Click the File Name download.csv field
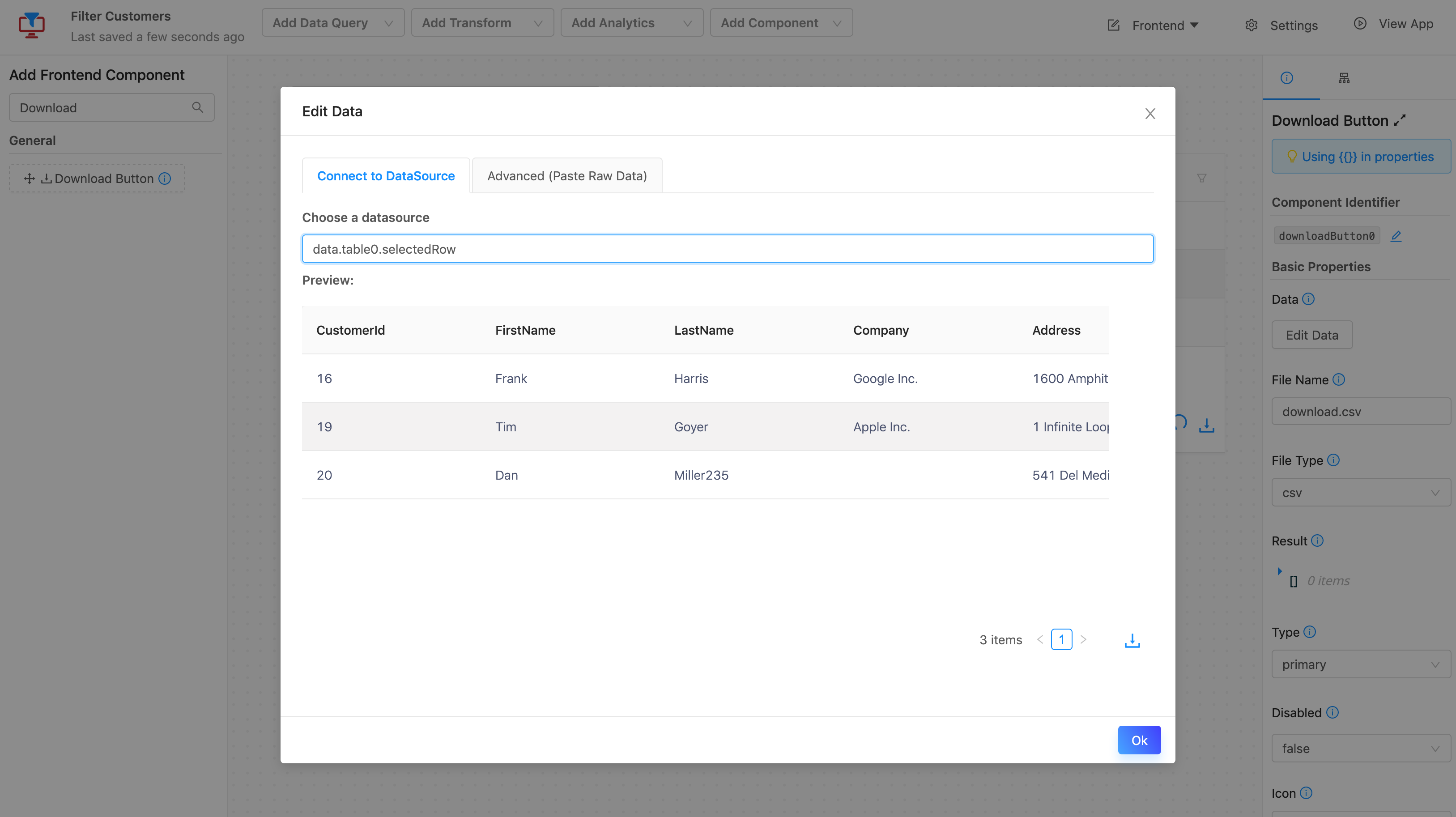The image size is (1456, 817). (1361, 411)
